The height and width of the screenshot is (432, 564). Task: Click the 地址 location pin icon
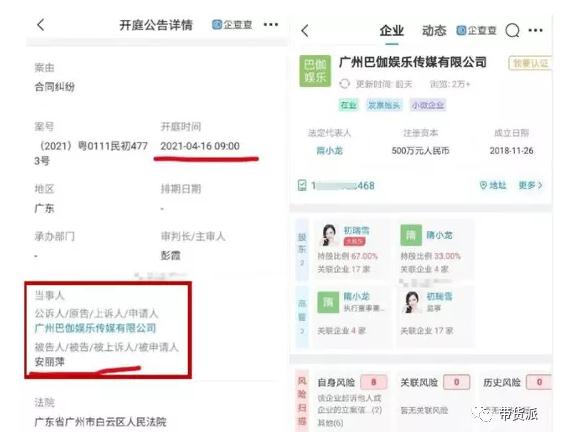coord(483,185)
